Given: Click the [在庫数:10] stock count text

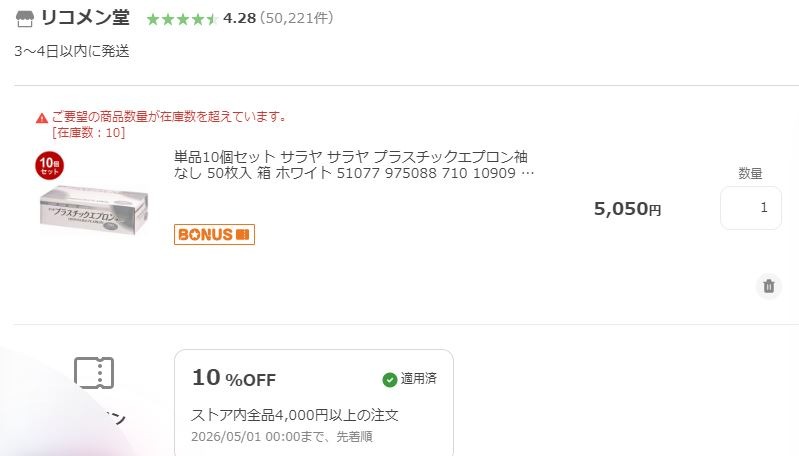Looking at the screenshot, I should pos(89,132).
